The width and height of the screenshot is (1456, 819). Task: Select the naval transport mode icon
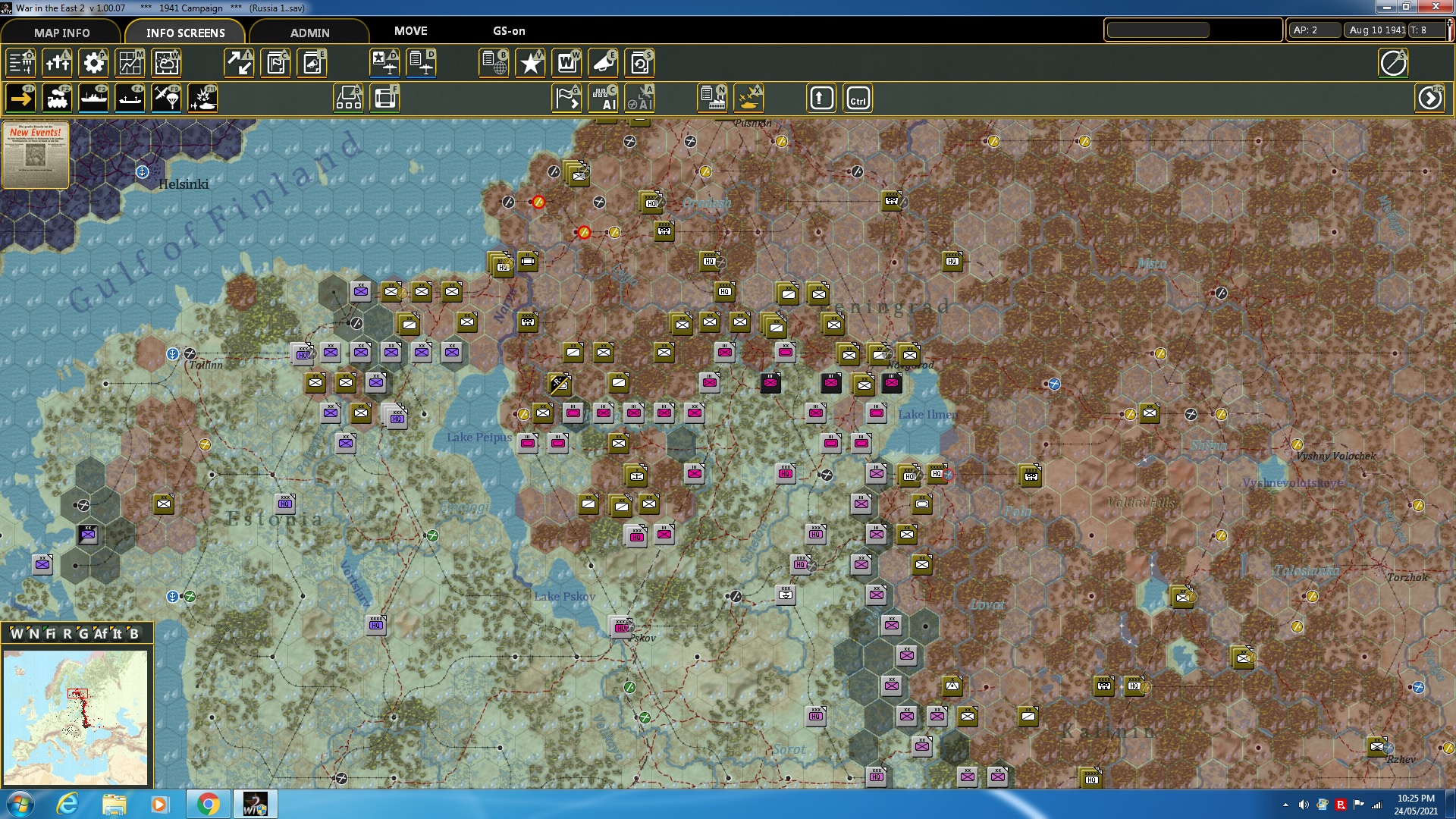point(93,99)
